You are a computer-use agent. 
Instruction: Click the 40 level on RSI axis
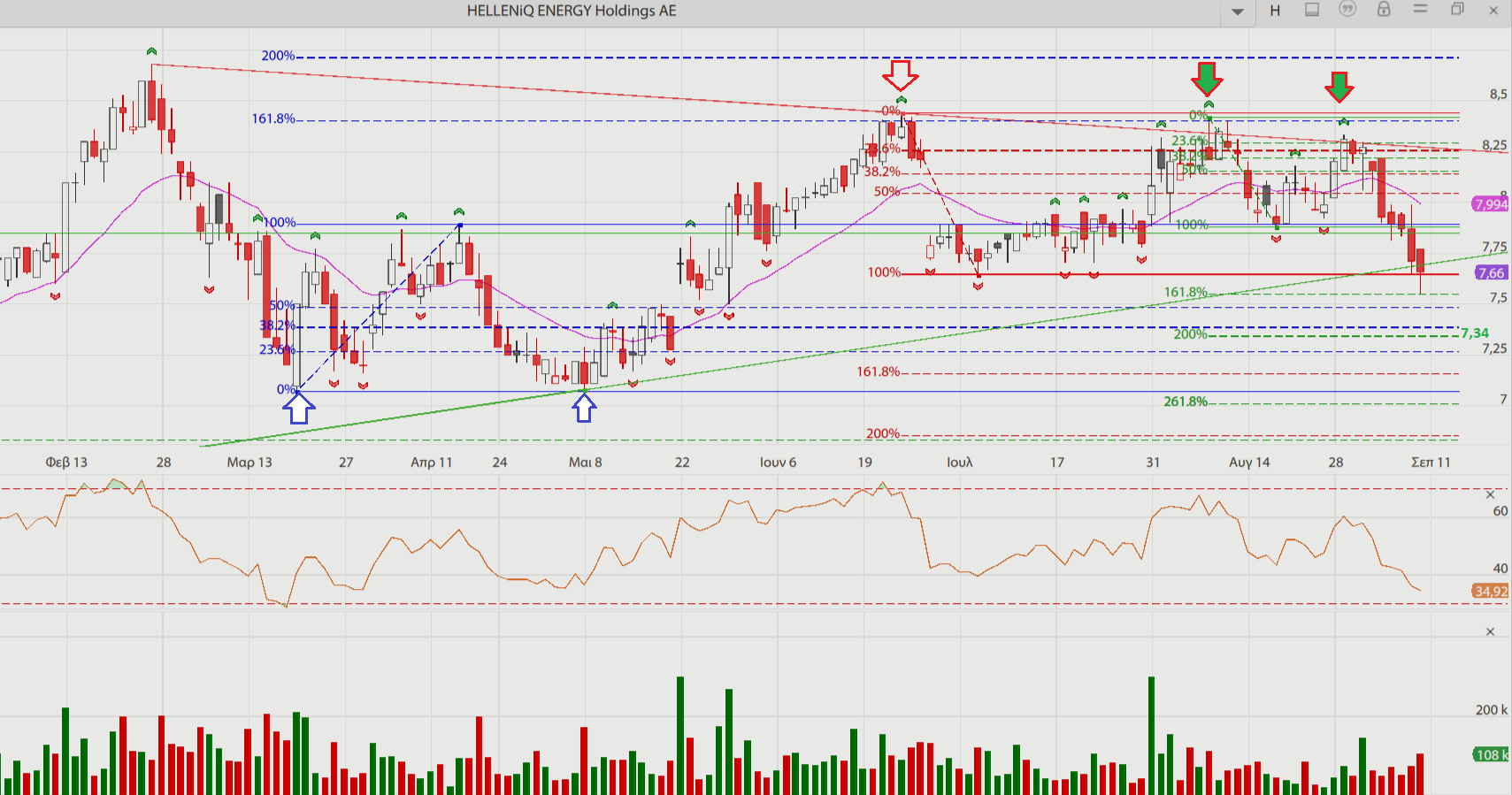pyautogui.click(x=1500, y=569)
